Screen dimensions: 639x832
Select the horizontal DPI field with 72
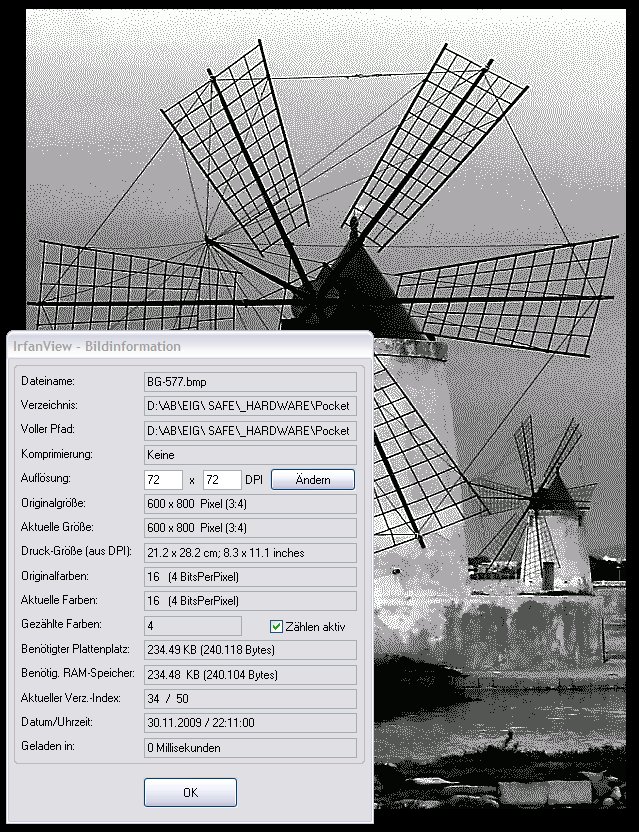click(163, 480)
